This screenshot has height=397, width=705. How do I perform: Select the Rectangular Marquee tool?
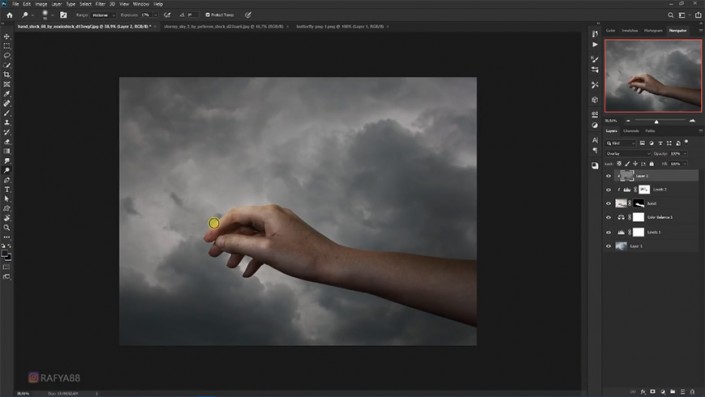(x=7, y=46)
